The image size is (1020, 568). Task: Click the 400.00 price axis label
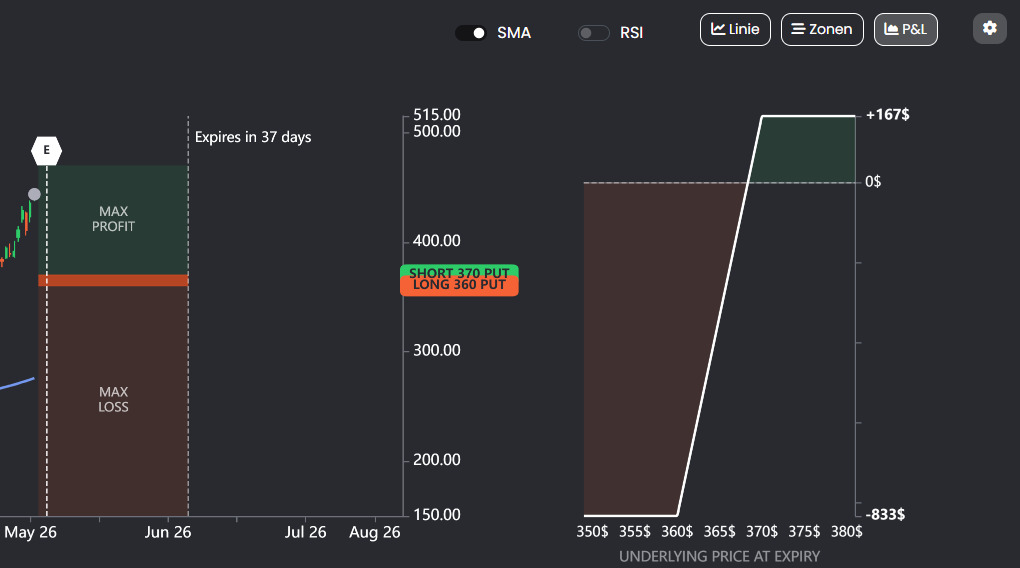(x=436, y=241)
